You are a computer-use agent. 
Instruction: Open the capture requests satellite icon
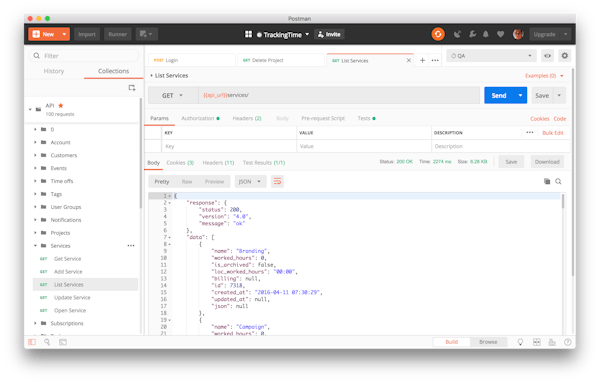coord(457,34)
